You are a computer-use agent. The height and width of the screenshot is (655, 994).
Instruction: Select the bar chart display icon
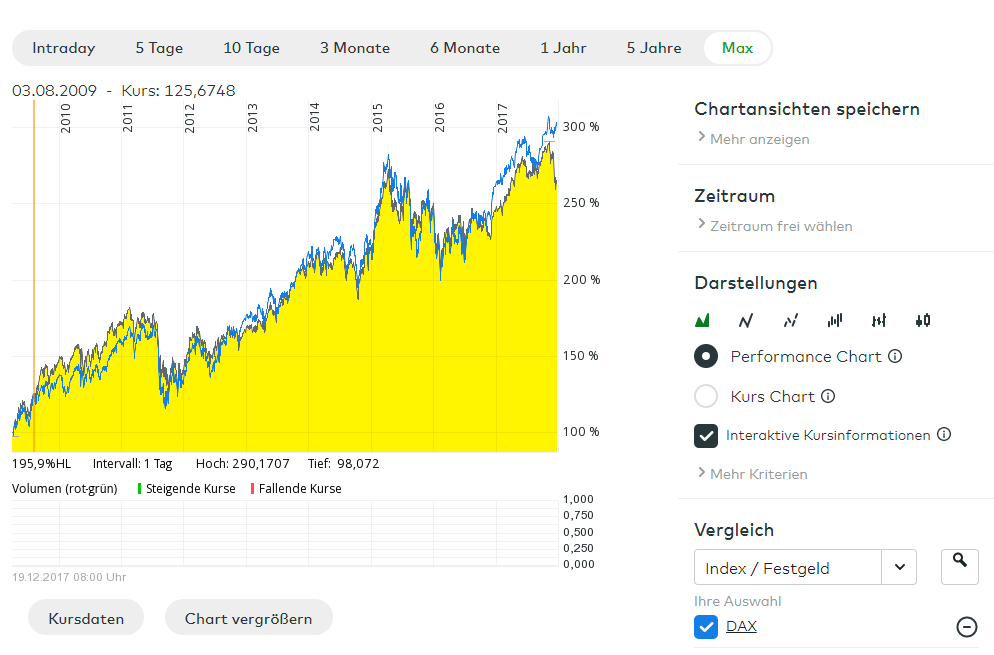pyautogui.click(x=835, y=320)
